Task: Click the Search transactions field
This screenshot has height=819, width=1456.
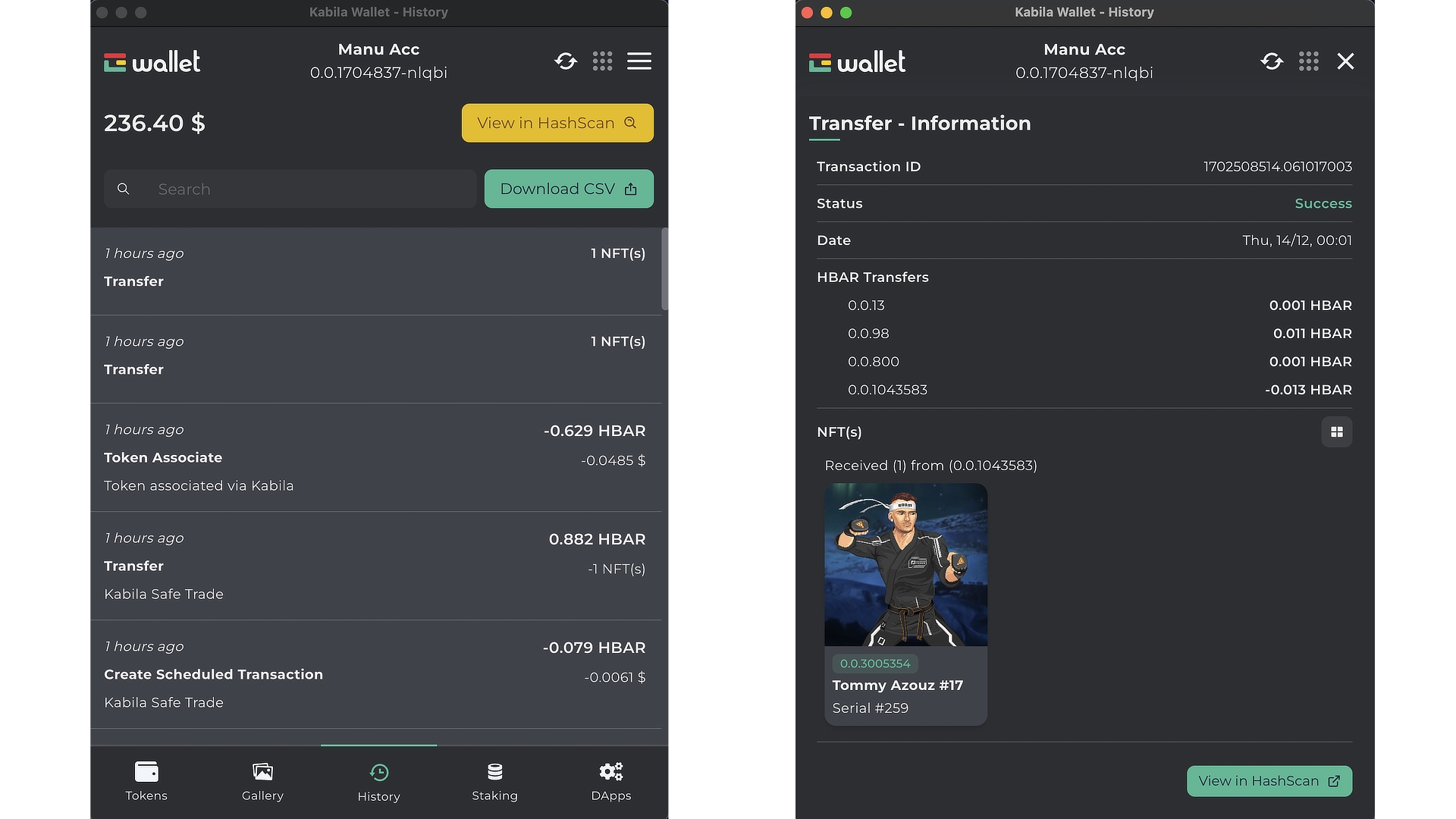Action: [290, 189]
